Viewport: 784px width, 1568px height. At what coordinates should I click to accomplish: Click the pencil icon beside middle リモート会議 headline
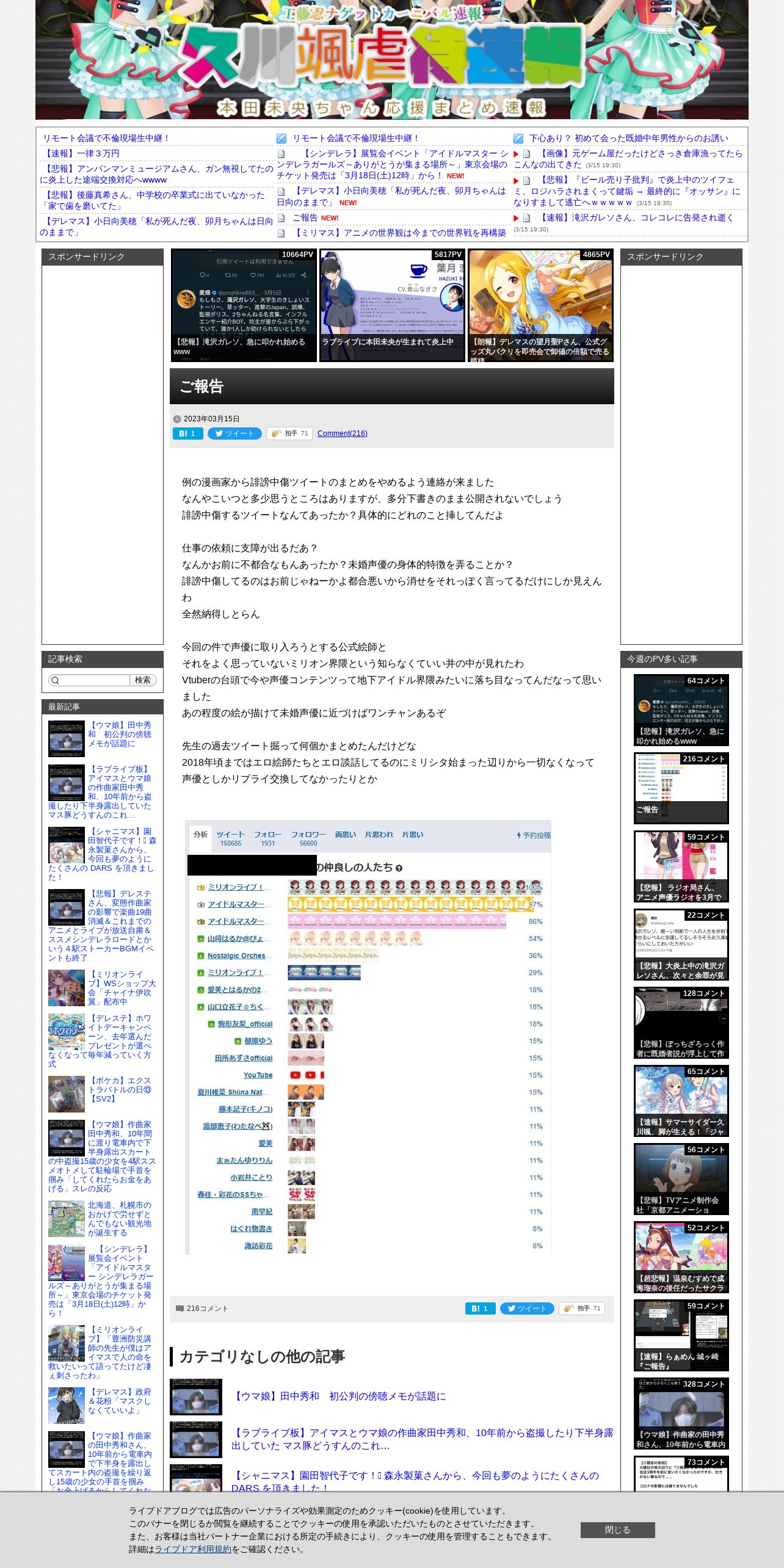coord(281,139)
